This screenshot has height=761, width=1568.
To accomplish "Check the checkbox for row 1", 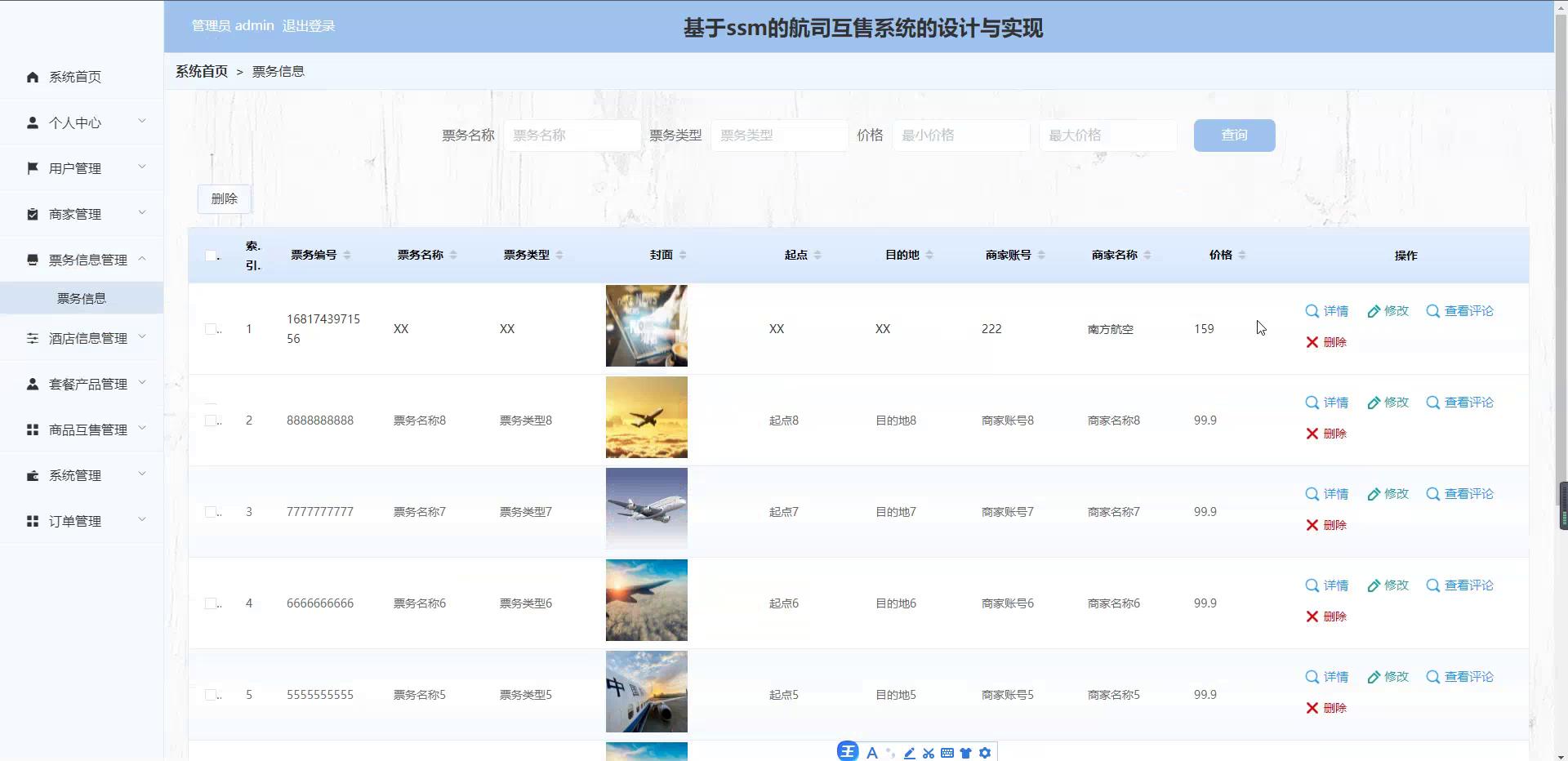I will (211, 329).
